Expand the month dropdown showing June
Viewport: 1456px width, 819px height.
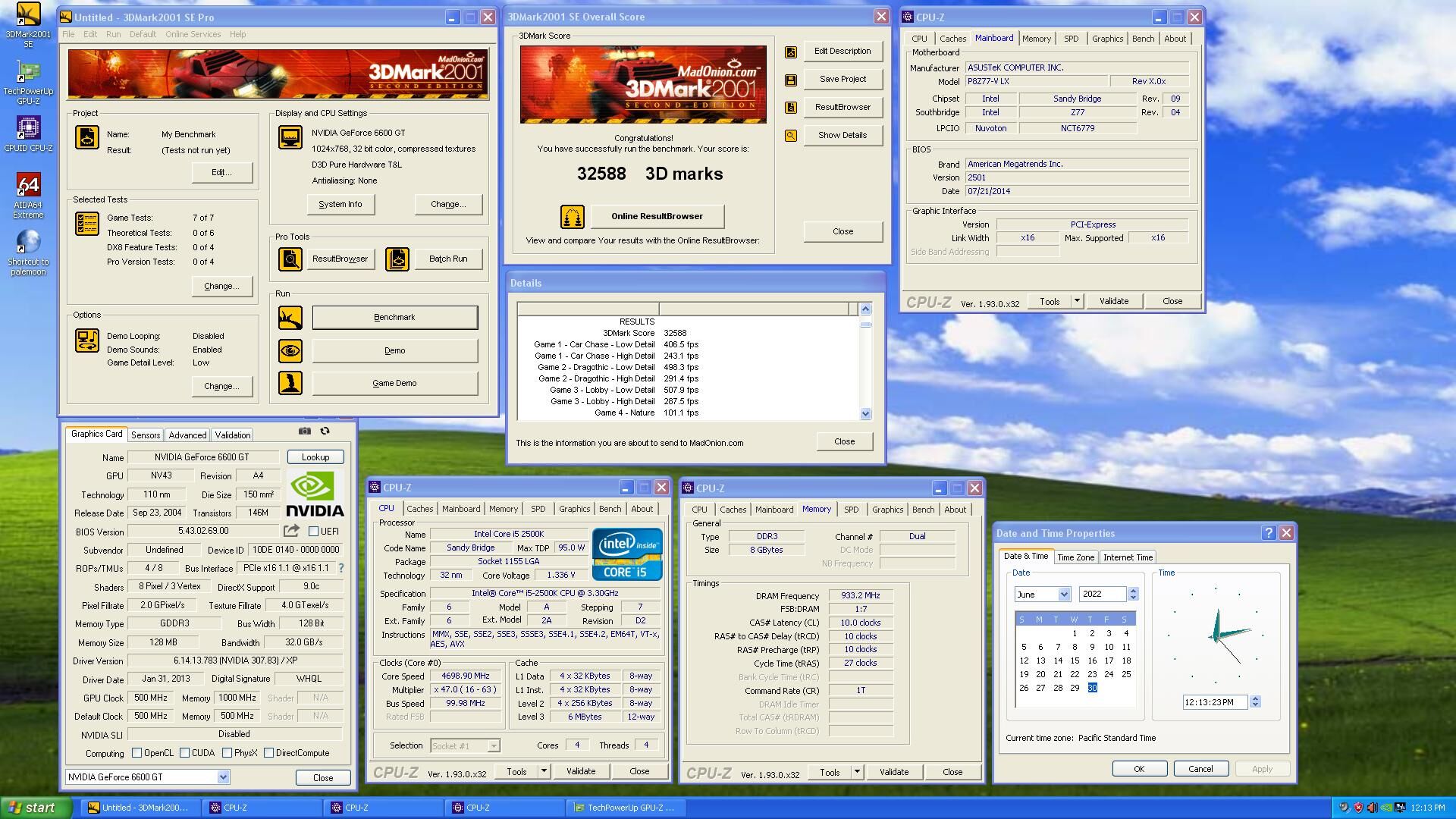(1064, 595)
